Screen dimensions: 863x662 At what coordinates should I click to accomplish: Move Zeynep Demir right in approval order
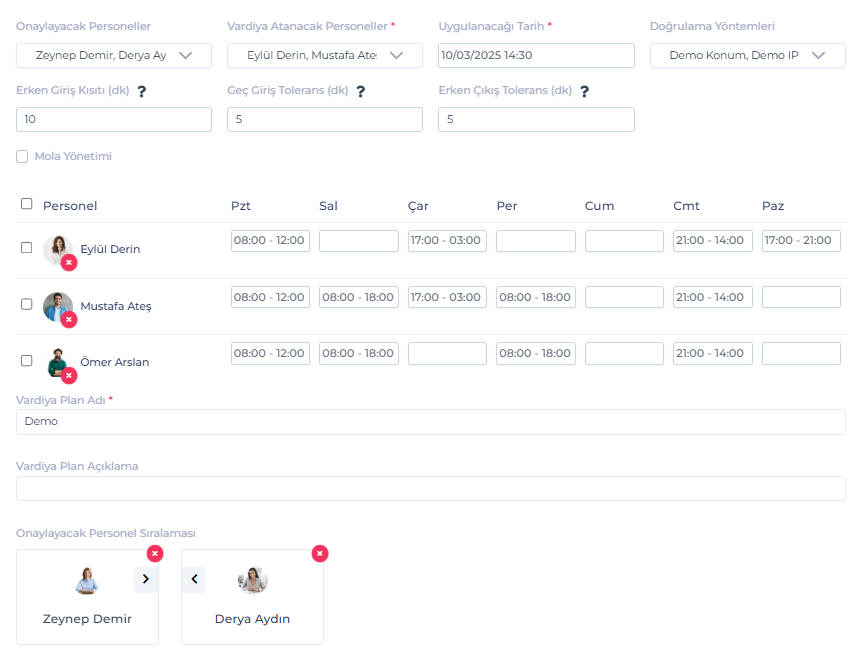[x=145, y=579]
